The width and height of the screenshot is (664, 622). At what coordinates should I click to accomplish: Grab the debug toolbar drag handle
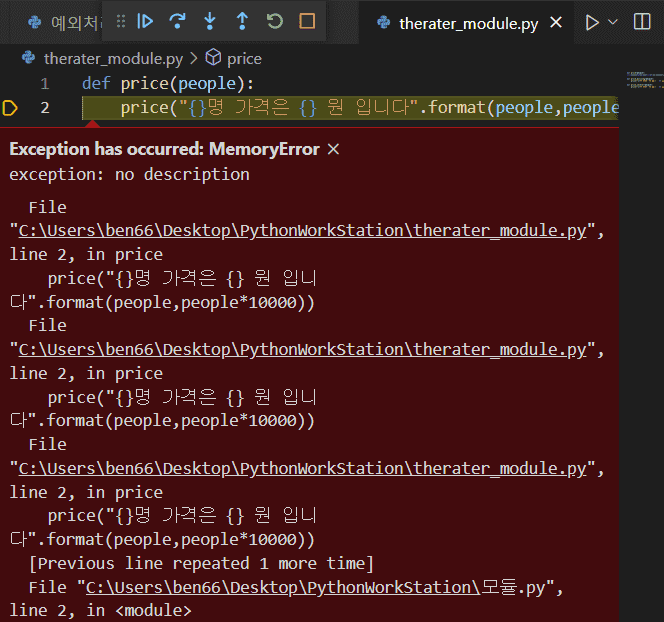click(121, 21)
